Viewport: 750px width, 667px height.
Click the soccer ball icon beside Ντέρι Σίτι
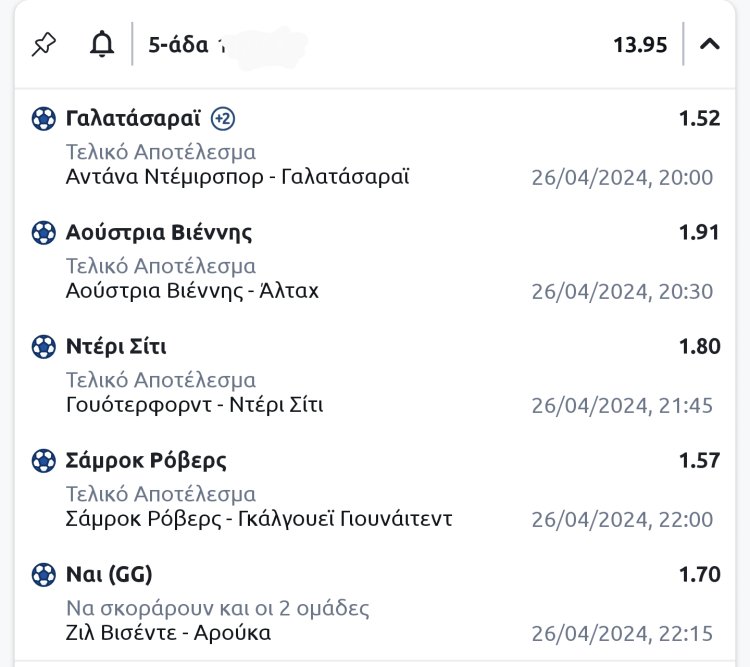pos(44,347)
